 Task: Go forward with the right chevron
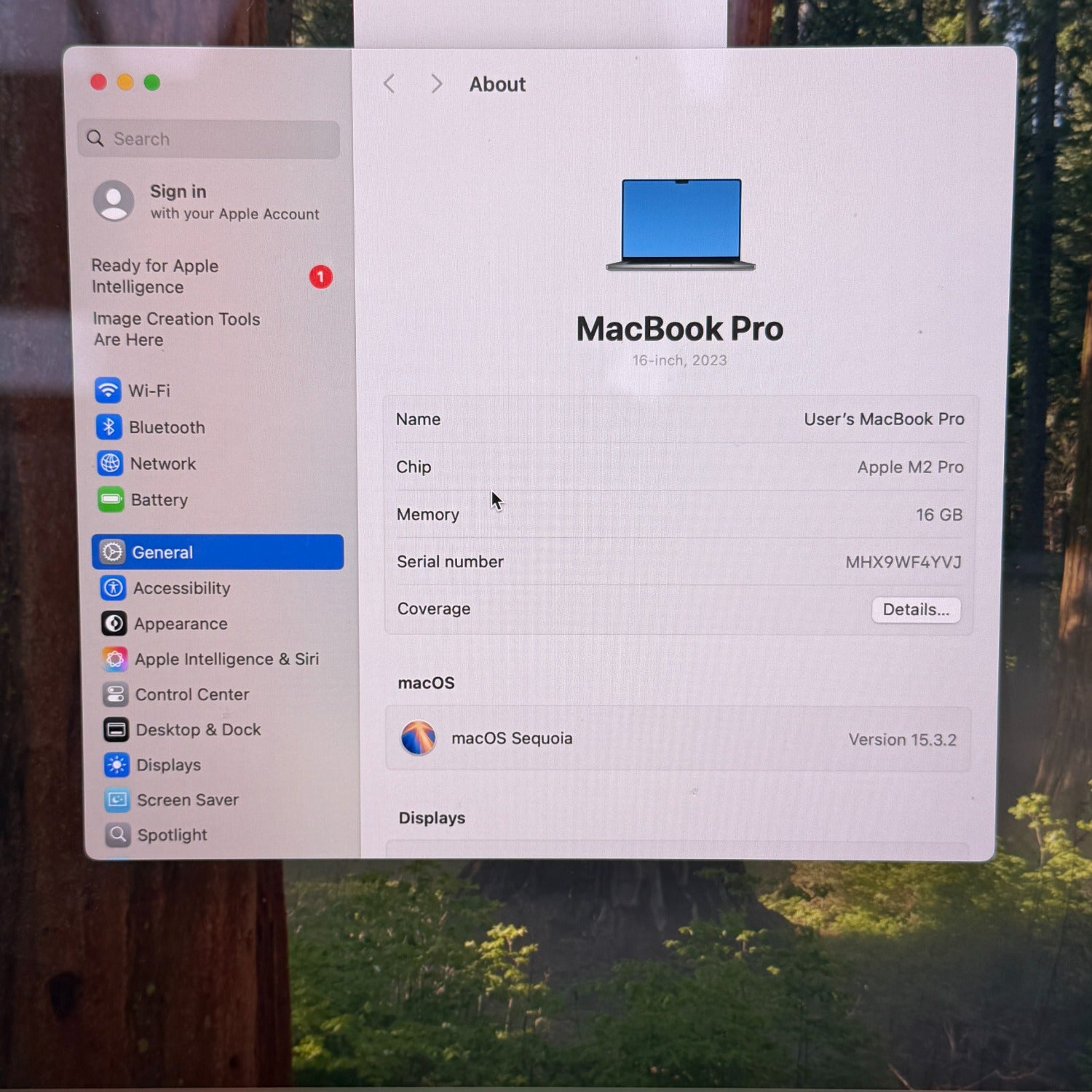436,84
